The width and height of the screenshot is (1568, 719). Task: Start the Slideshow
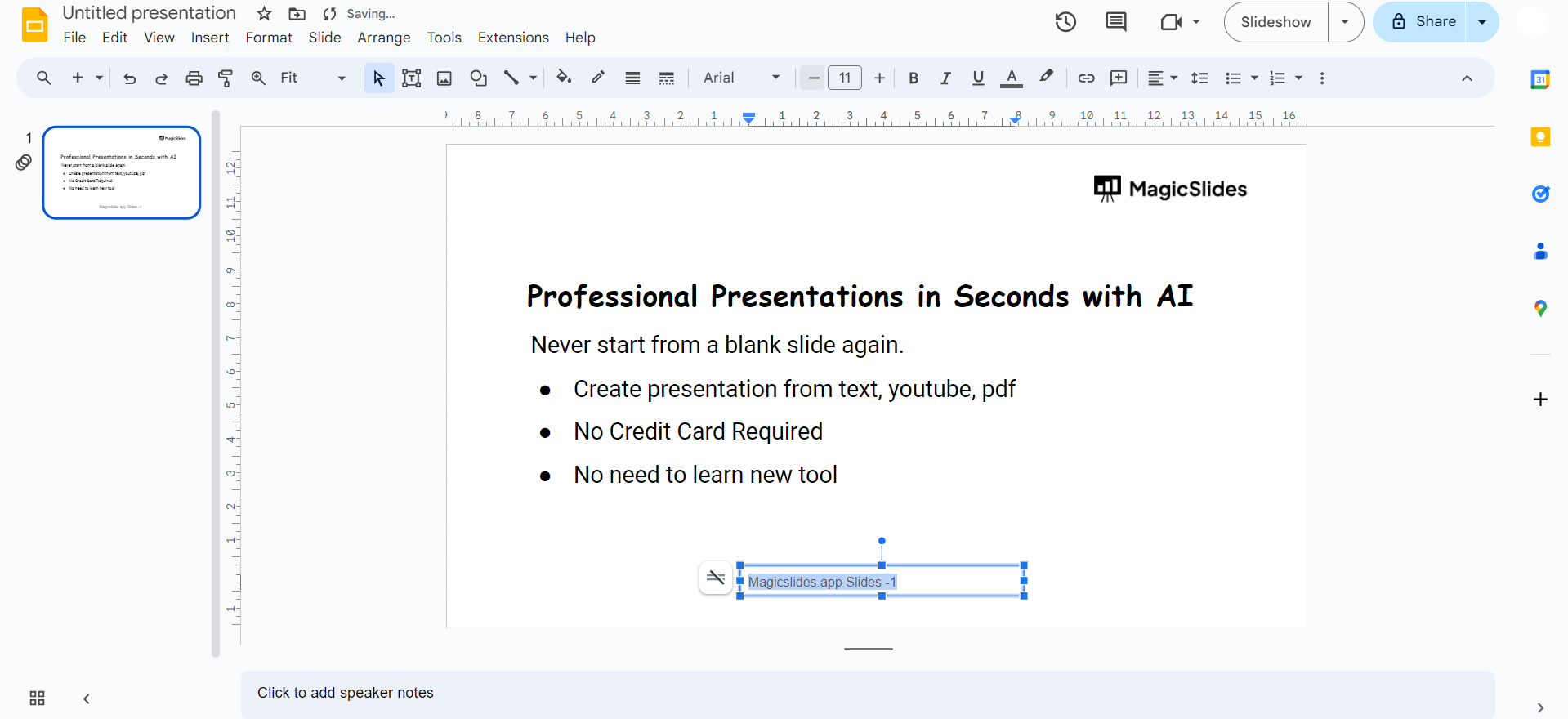1275,22
